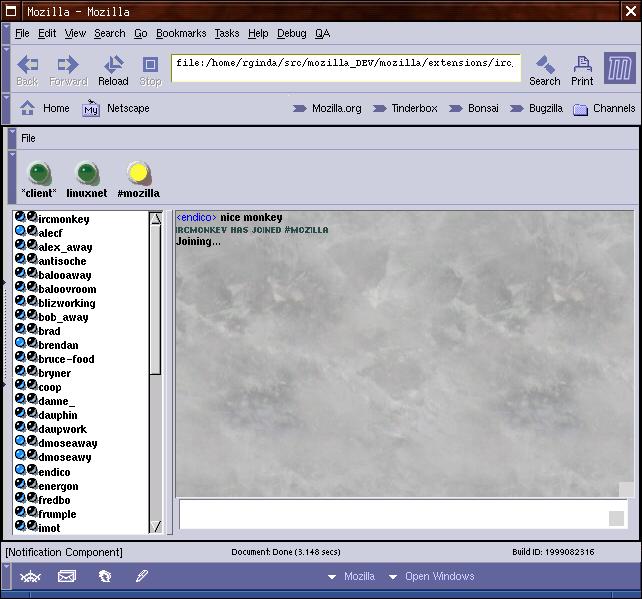Screen dimensions: 642x599
Task: Click the Notification Component status text
Action: tap(64, 552)
